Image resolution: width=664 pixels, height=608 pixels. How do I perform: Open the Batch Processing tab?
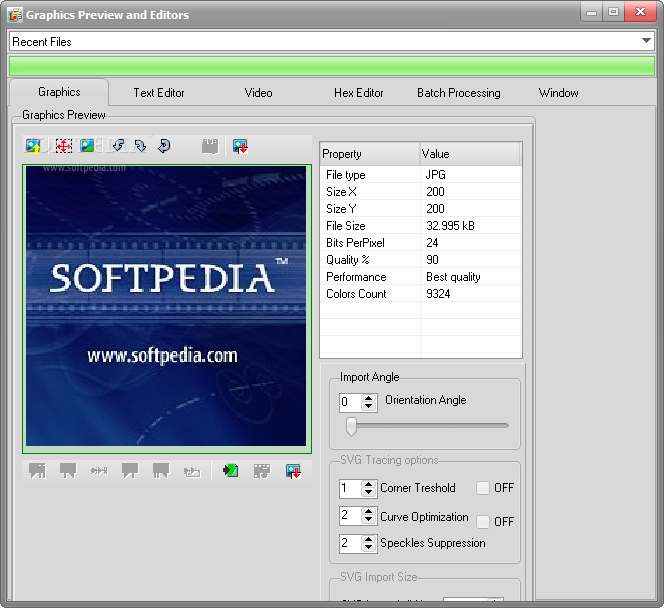[x=459, y=93]
